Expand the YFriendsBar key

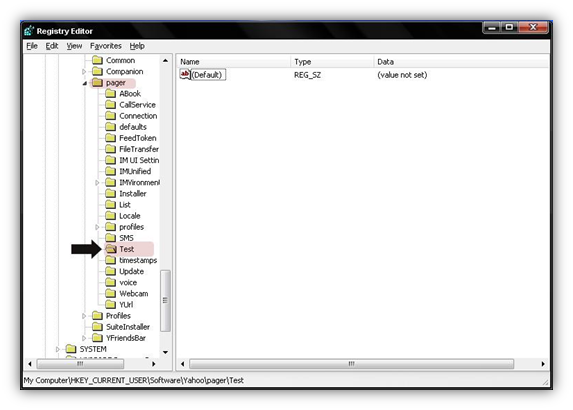(x=84, y=338)
